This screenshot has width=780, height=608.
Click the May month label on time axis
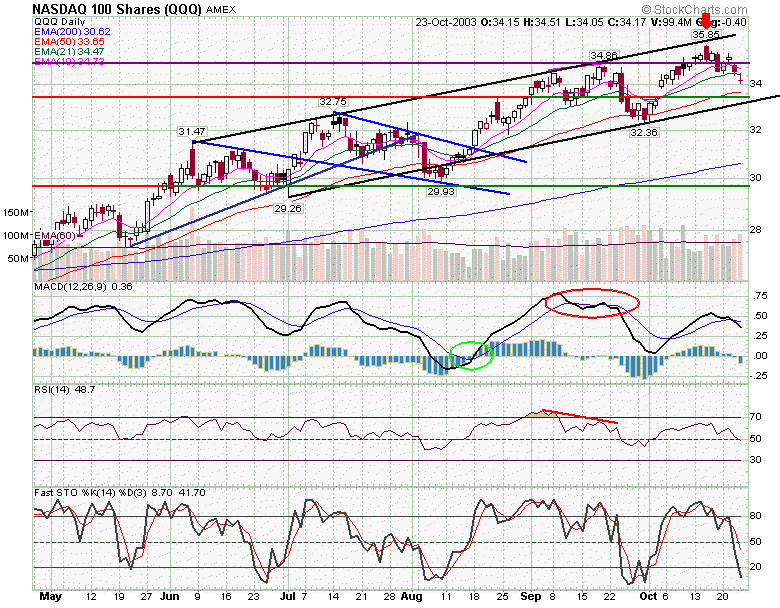(50, 597)
